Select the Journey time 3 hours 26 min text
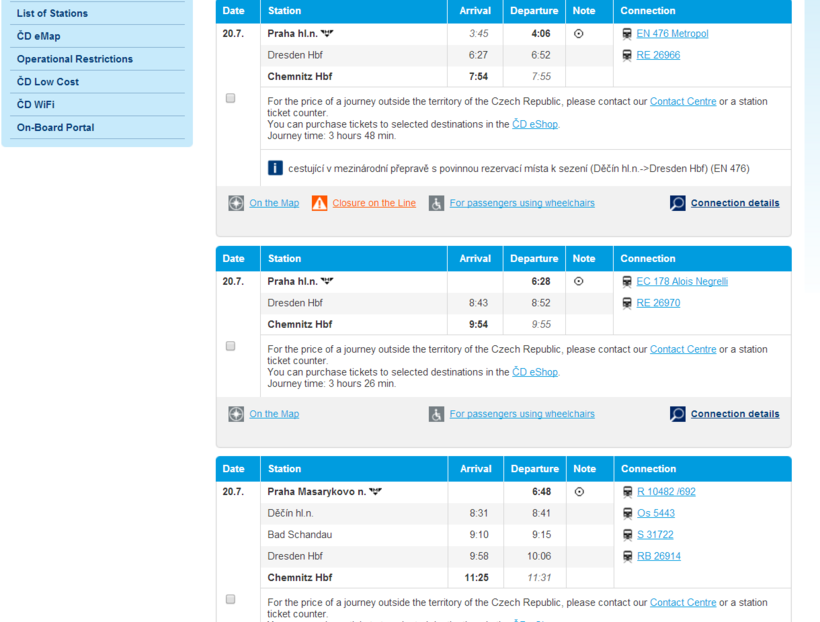This screenshot has height=622, width=820. (x=332, y=384)
